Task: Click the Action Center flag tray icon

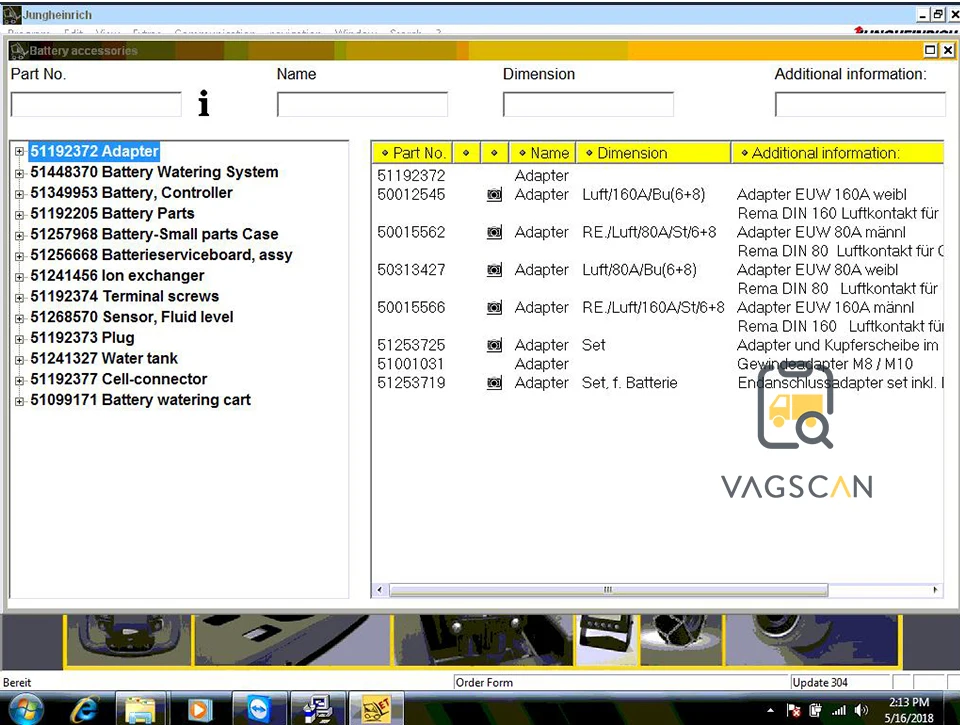Action: coord(793,710)
